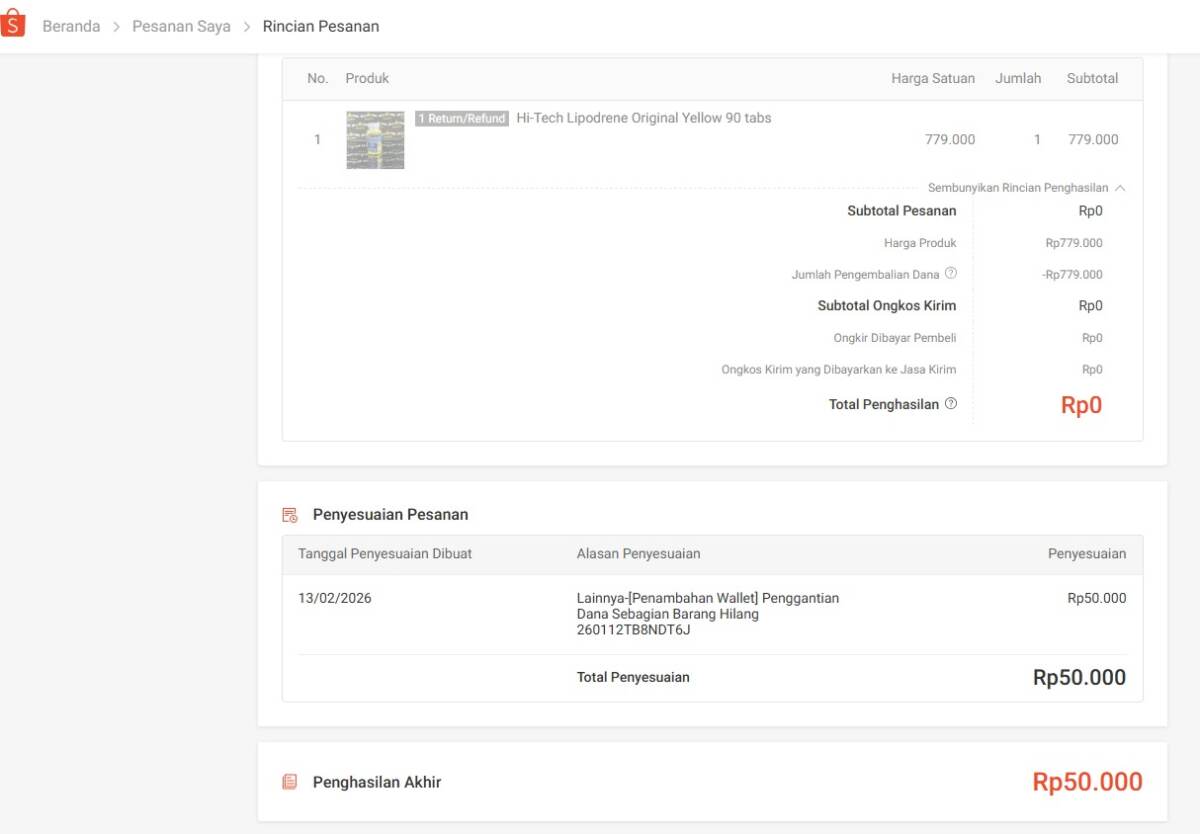Click the Penyesuaian Pesanan adjustment icon

click(x=289, y=514)
